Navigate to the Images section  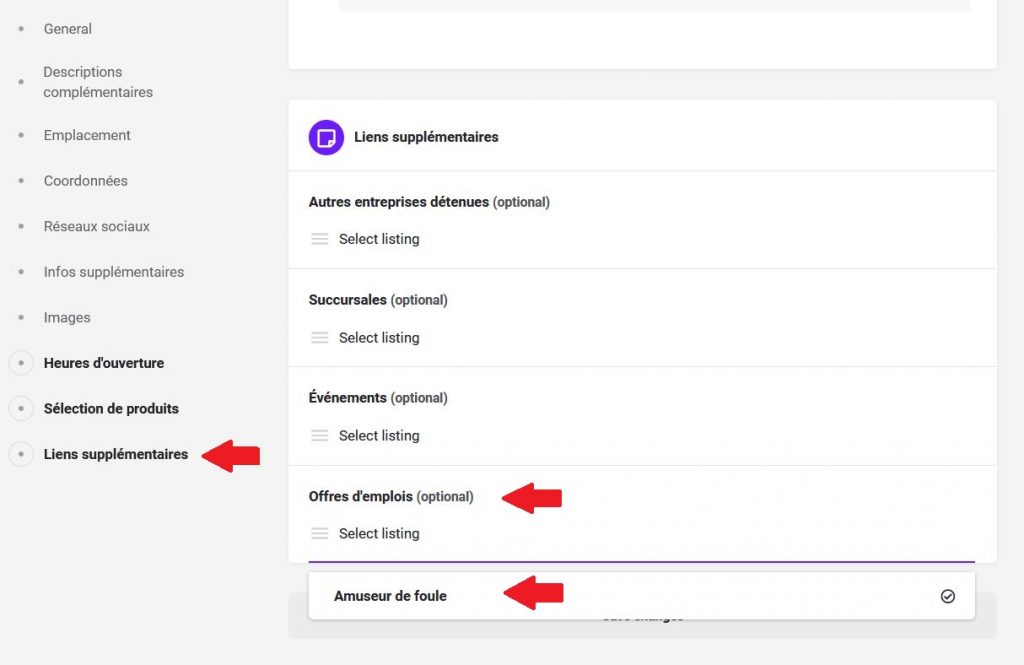click(x=67, y=317)
